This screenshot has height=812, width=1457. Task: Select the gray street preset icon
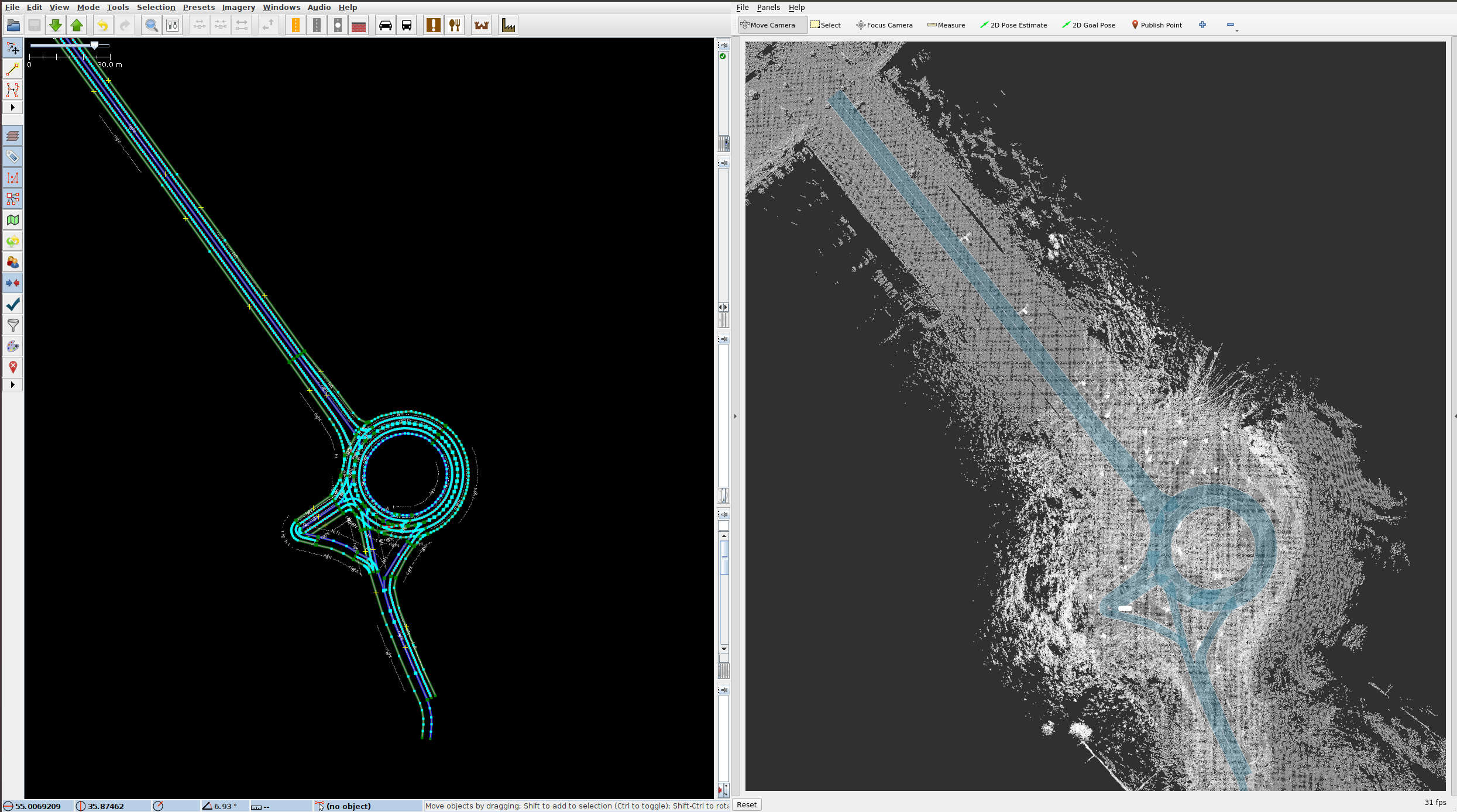coord(317,25)
